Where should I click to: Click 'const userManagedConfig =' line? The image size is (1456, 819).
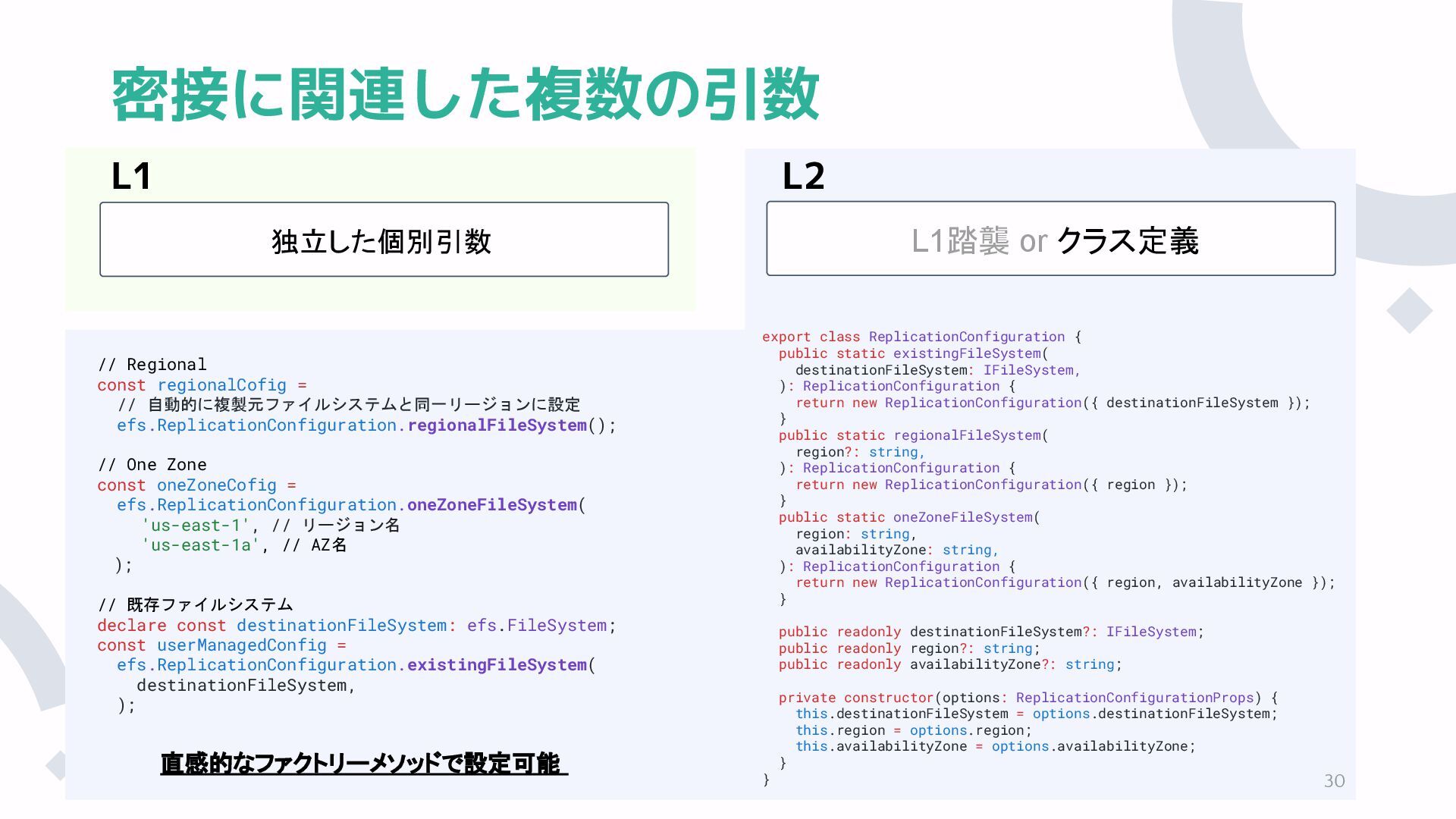click(221, 645)
